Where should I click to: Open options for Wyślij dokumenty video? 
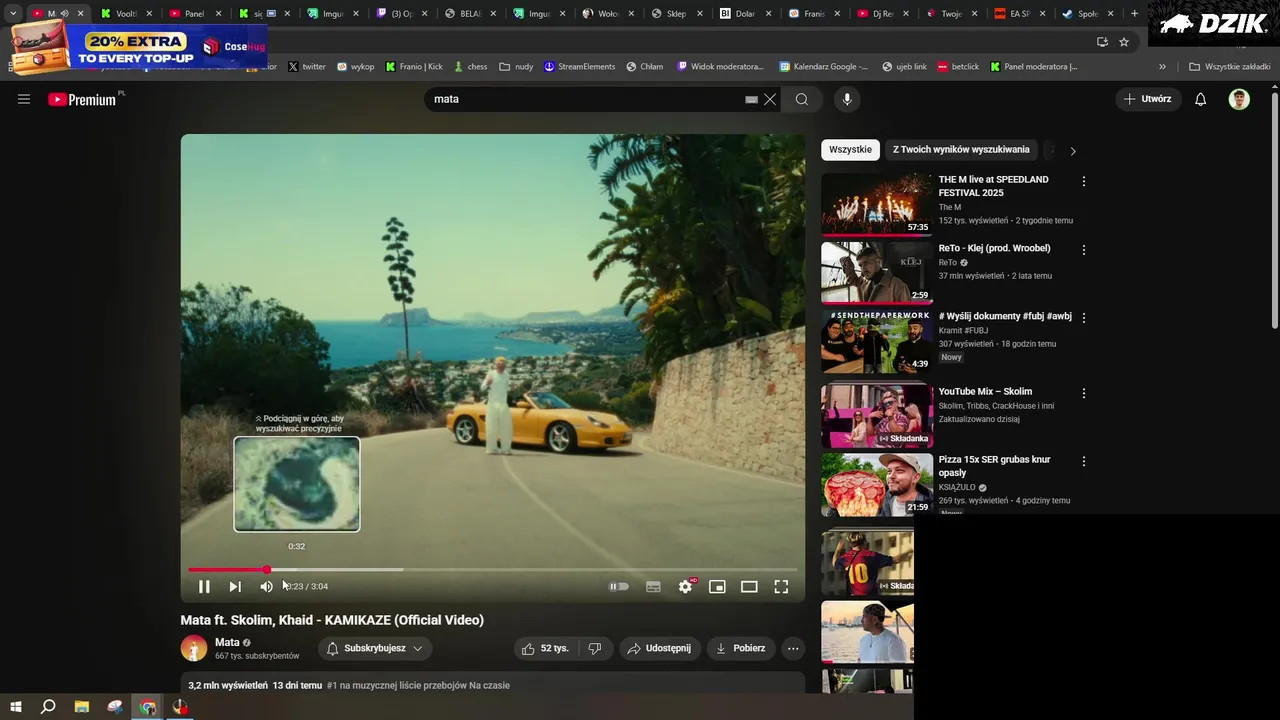1083,318
